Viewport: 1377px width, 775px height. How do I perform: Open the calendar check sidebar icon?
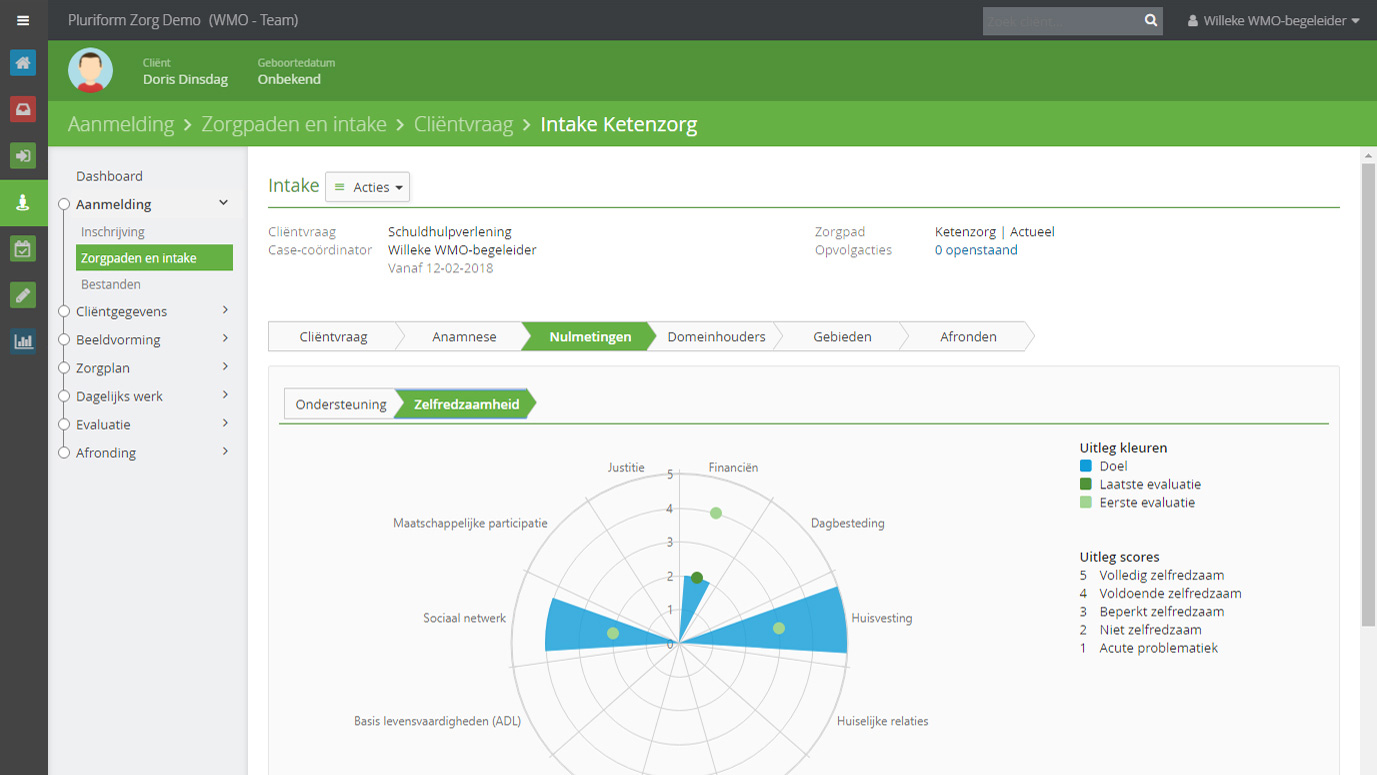point(23,249)
